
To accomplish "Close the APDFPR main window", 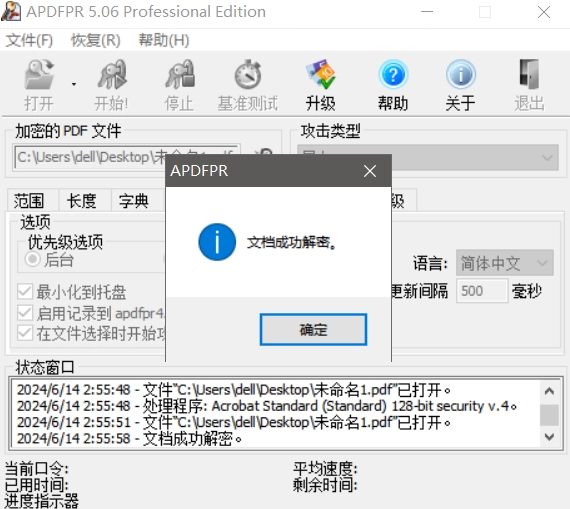I will point(544,12).
